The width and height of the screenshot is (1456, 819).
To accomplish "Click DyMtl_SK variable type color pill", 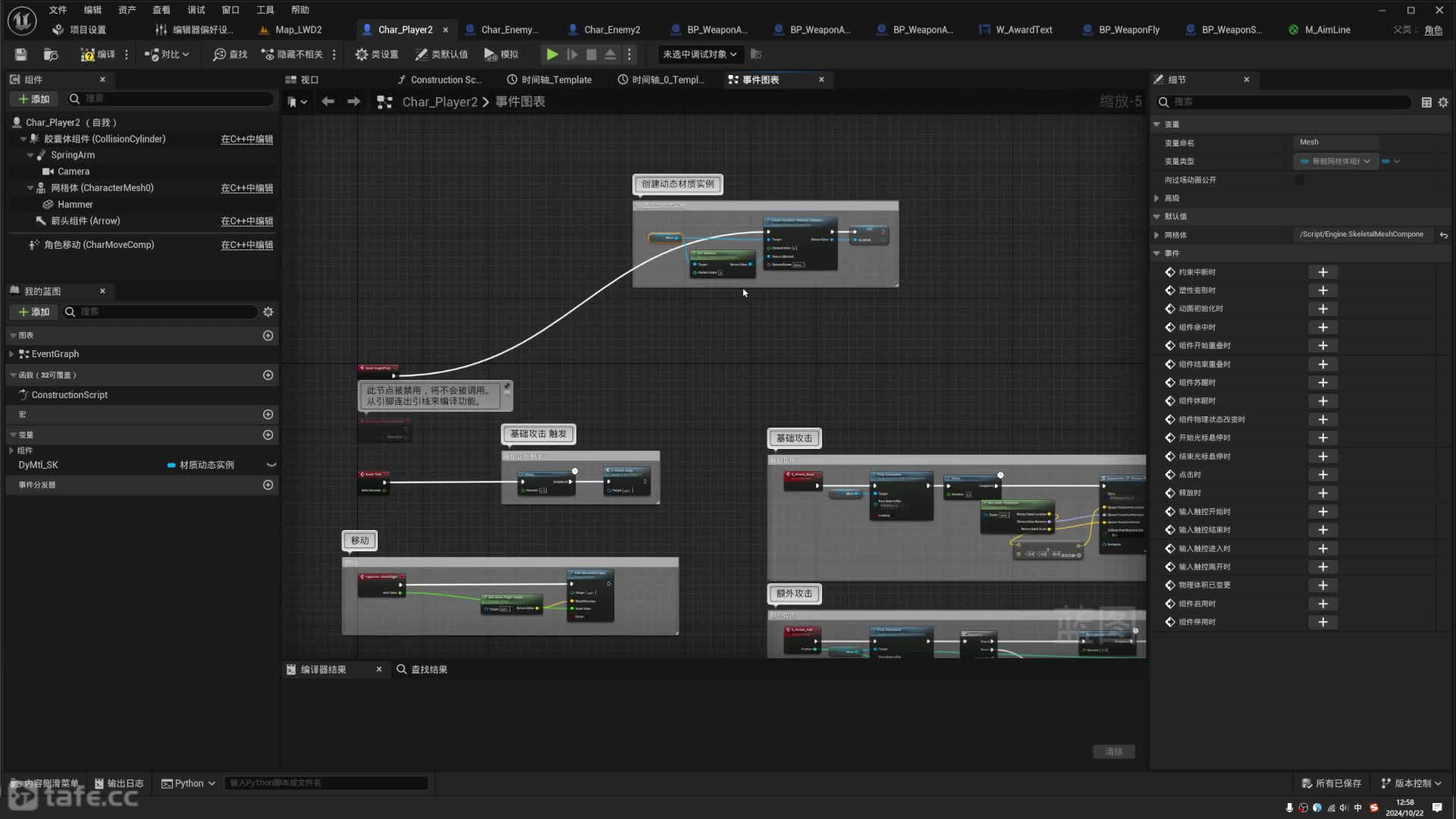I will click(171, 465).
